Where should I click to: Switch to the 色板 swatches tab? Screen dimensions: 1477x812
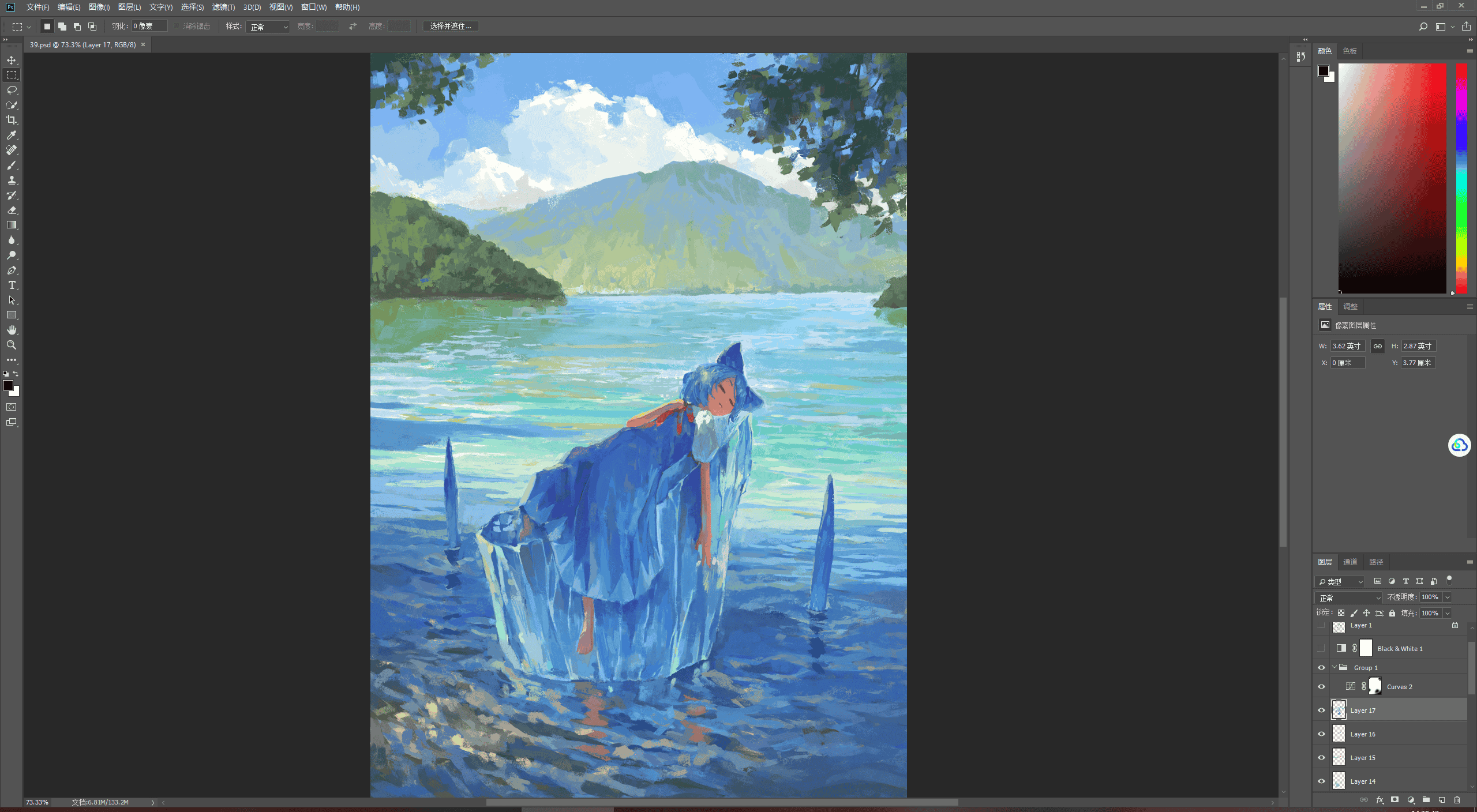coord(1349,51)
